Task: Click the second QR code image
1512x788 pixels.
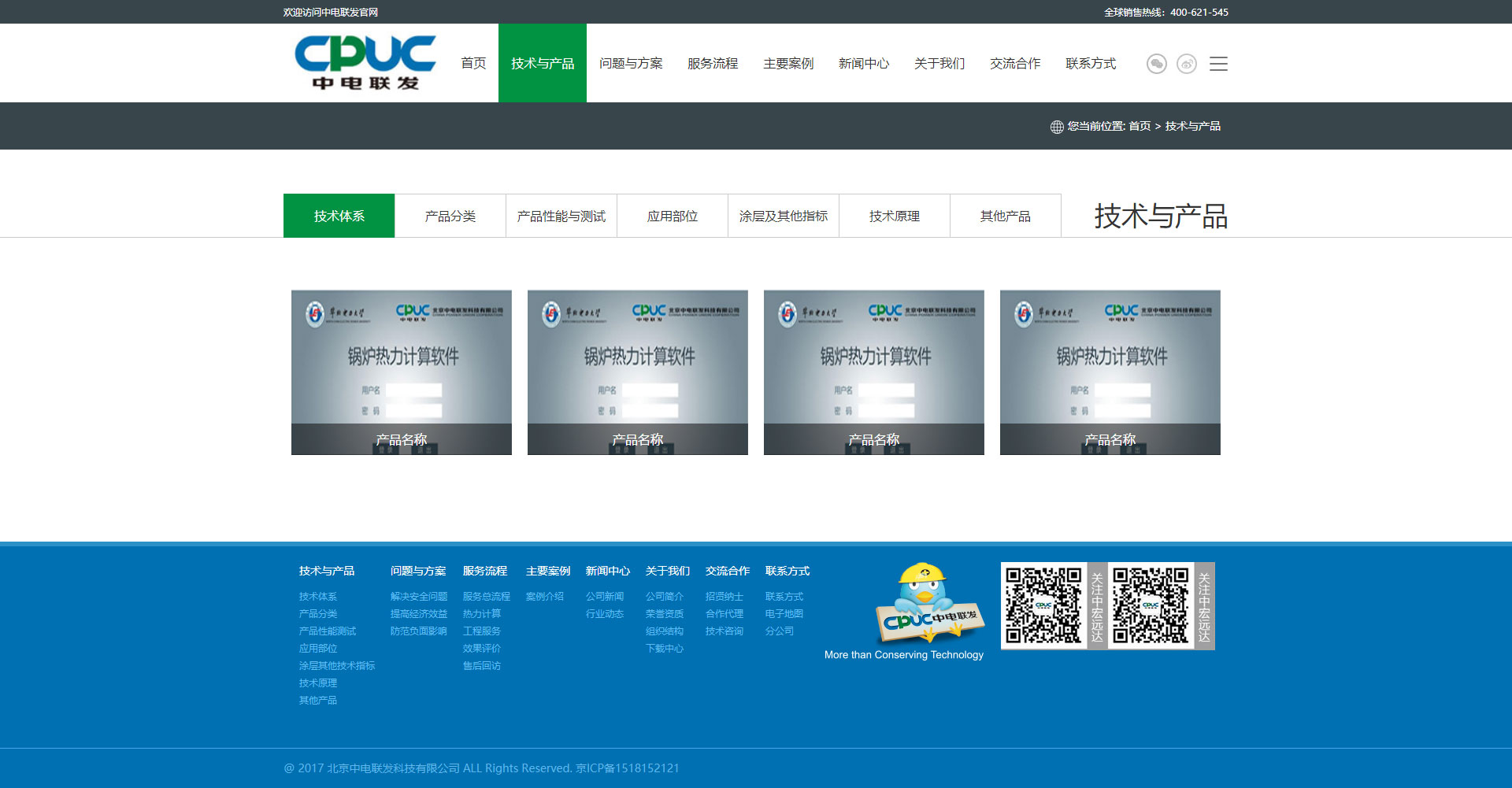Action: coord(1151,605)
